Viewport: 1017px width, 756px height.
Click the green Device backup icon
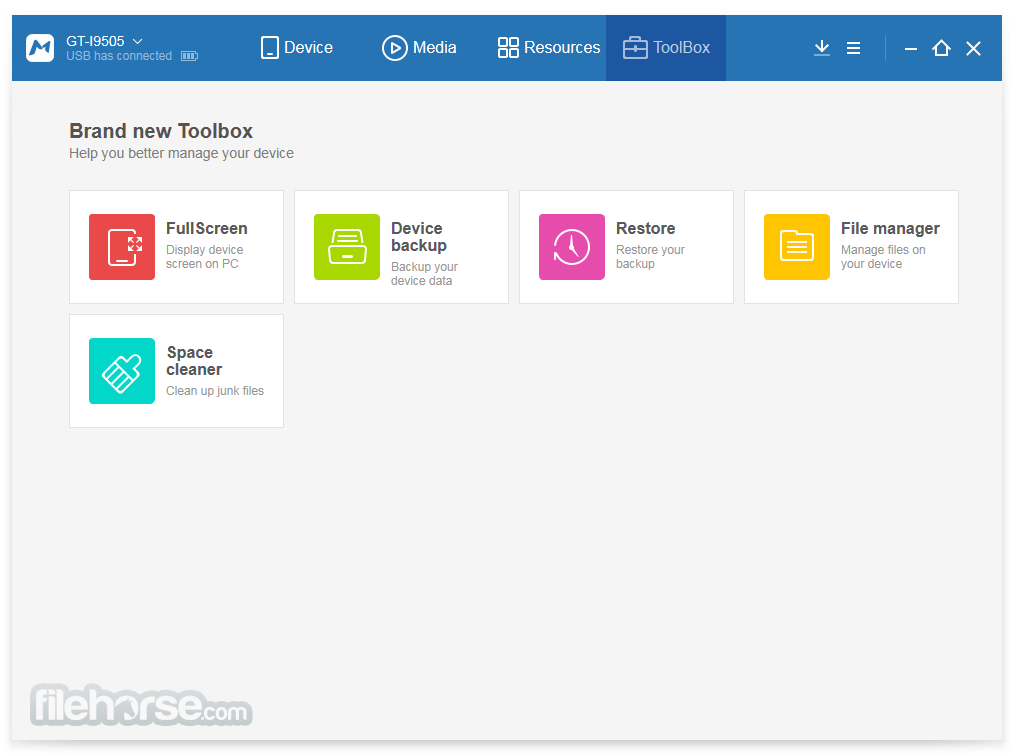[x=347, y=247]
